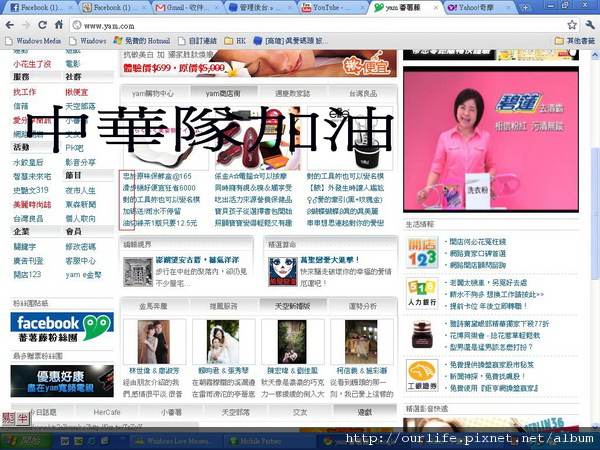This screenshot has height=450, width=600.
Task: Click the 工銀證券 horse logo icon
Action: 422,375
